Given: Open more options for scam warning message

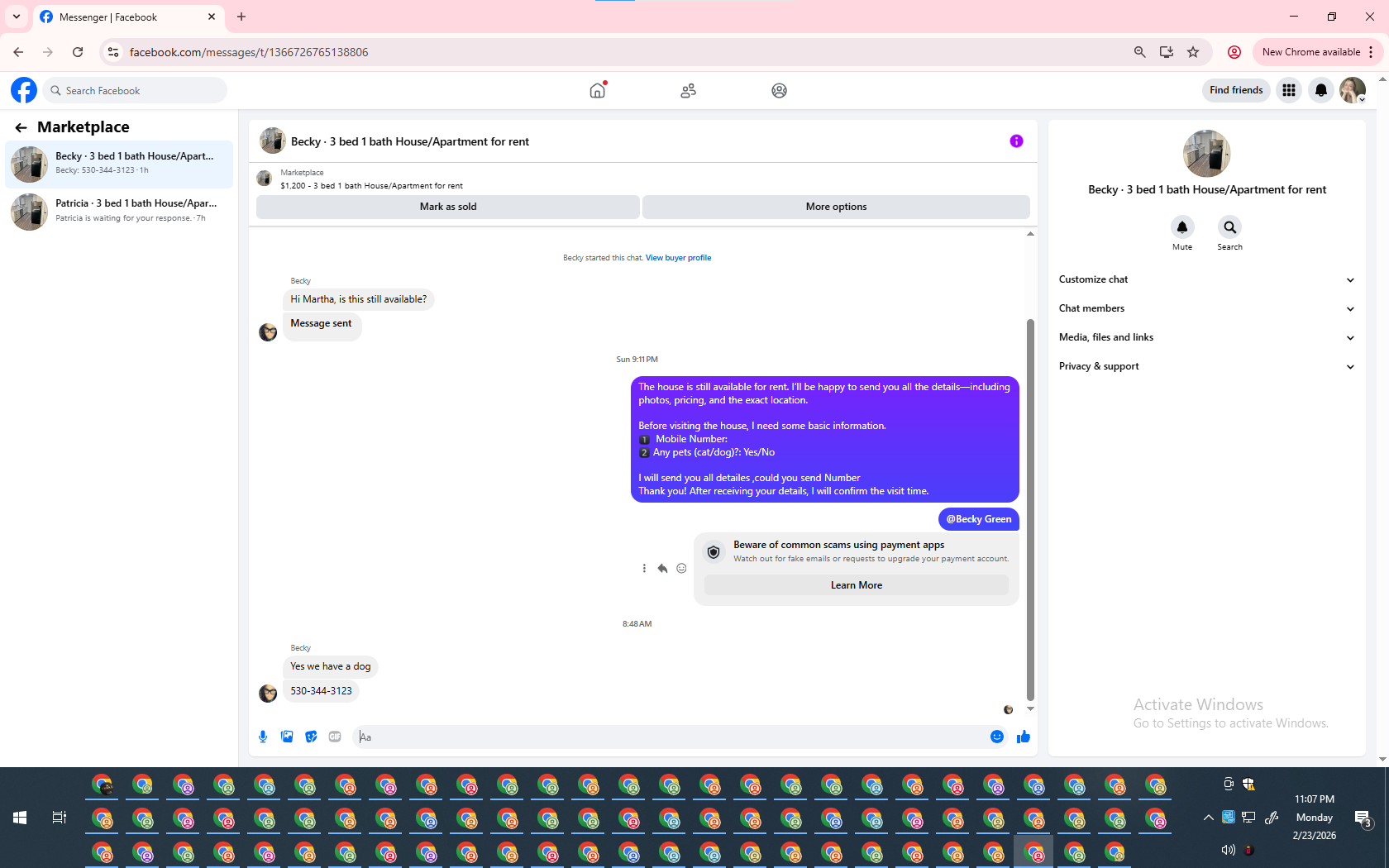Looking at the screenshot, I should point(644,568).
